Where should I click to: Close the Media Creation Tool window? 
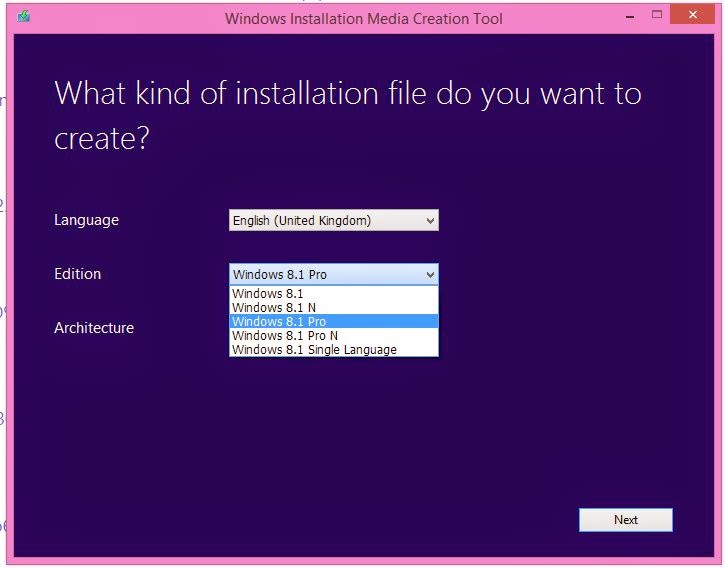pyautogui.click(x=692, y=14)
